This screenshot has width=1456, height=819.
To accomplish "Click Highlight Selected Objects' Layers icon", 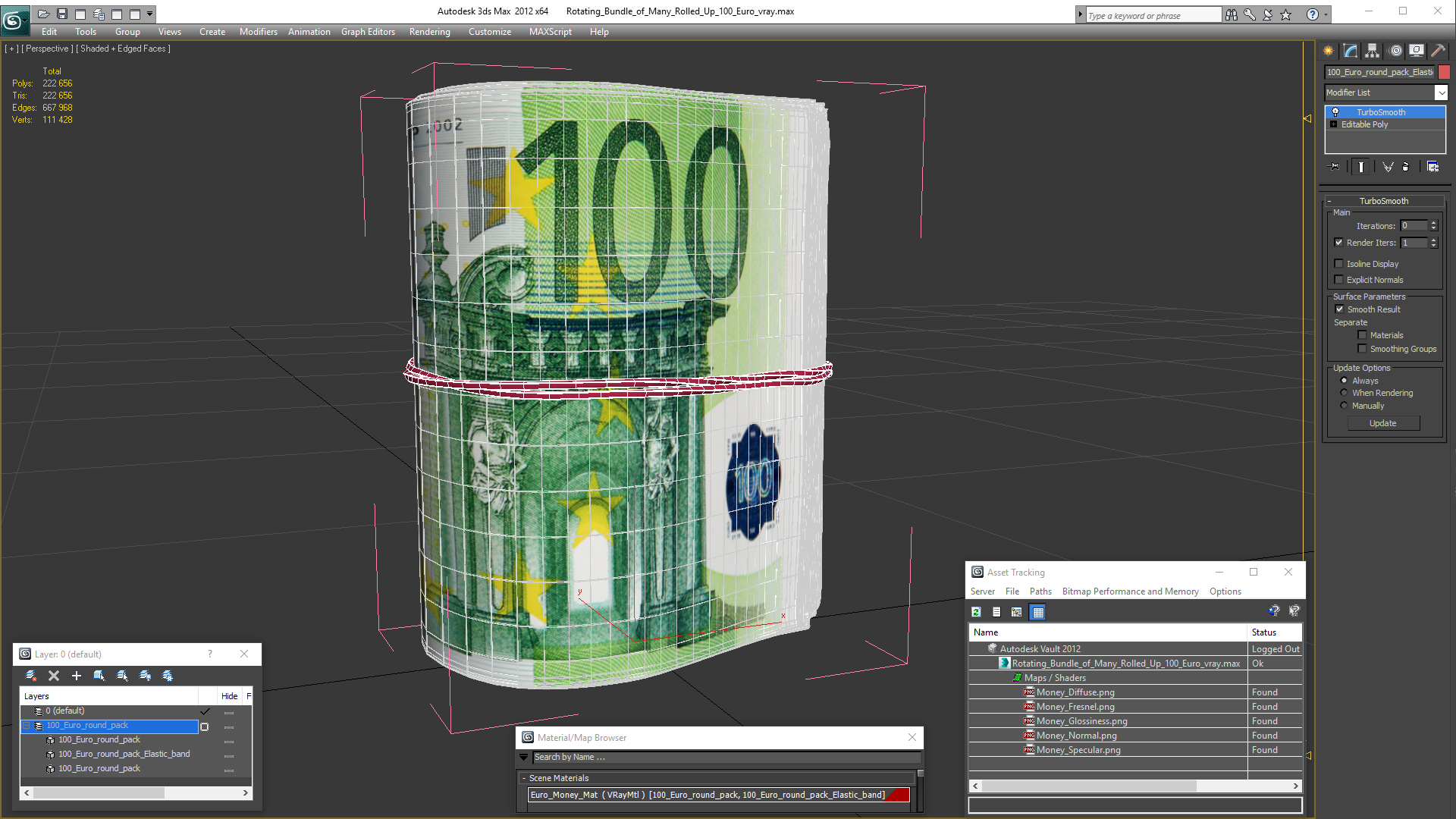I will [x=122, y=676].
